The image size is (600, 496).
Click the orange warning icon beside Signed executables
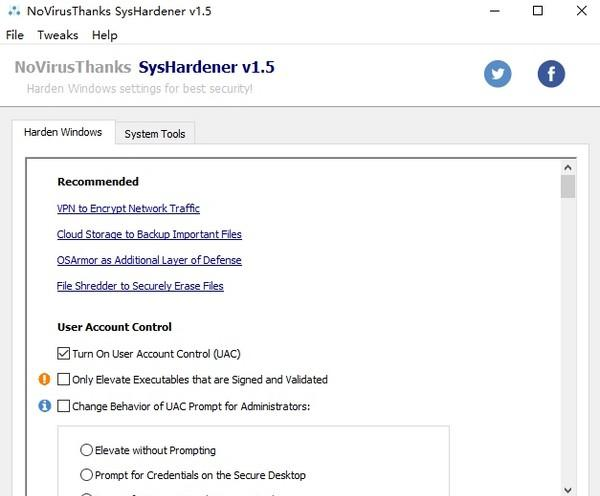click(x=44, y=379)
